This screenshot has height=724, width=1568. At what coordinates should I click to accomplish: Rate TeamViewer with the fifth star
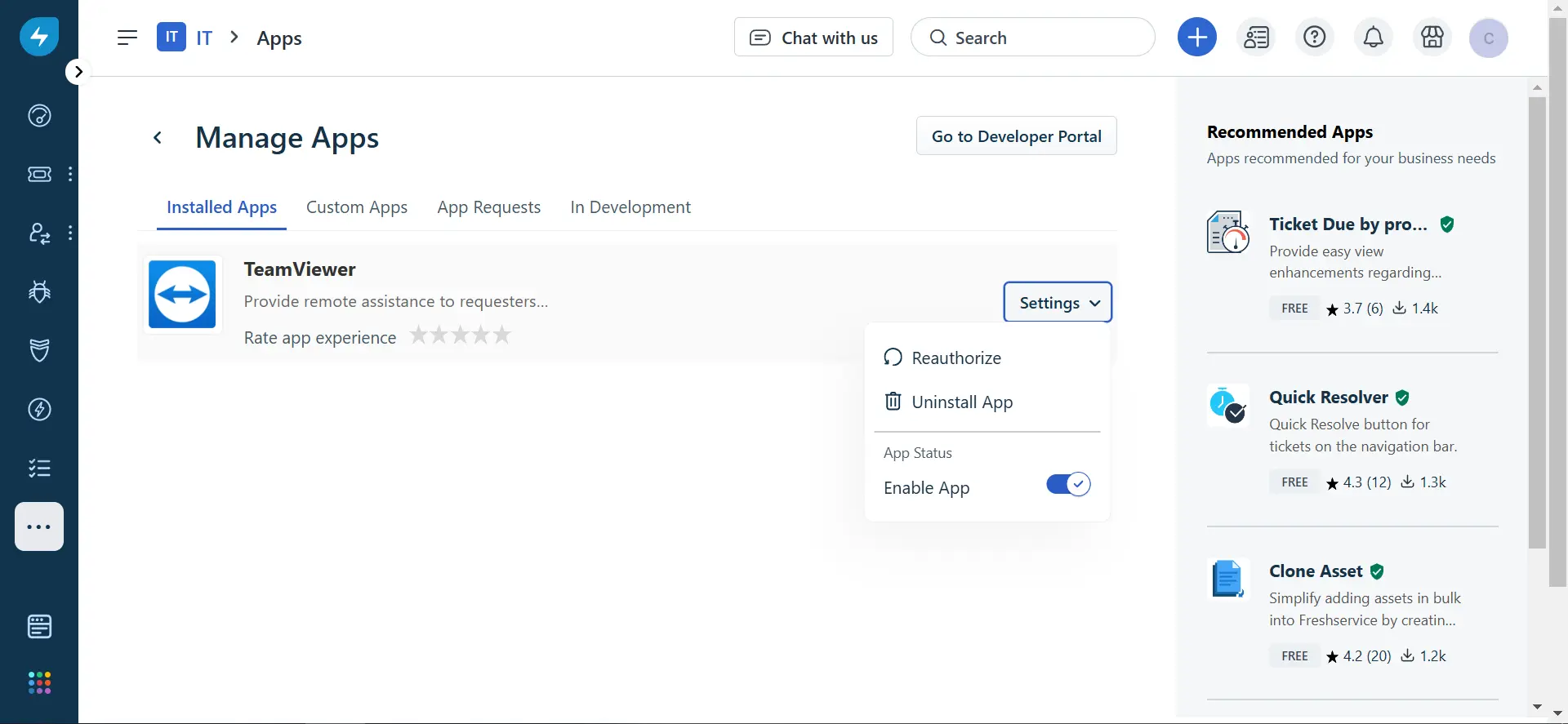tap(502, 335)
